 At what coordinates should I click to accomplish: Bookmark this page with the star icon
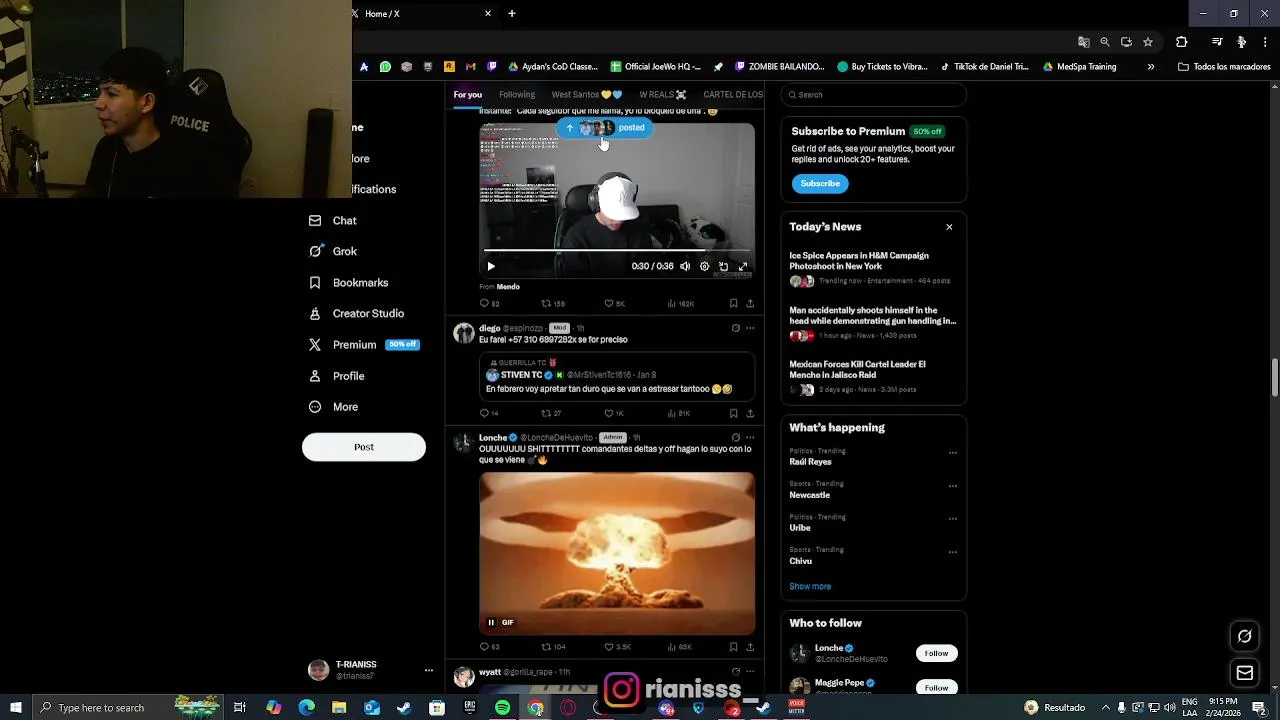pyautogui.click(x=1148, y=42)
